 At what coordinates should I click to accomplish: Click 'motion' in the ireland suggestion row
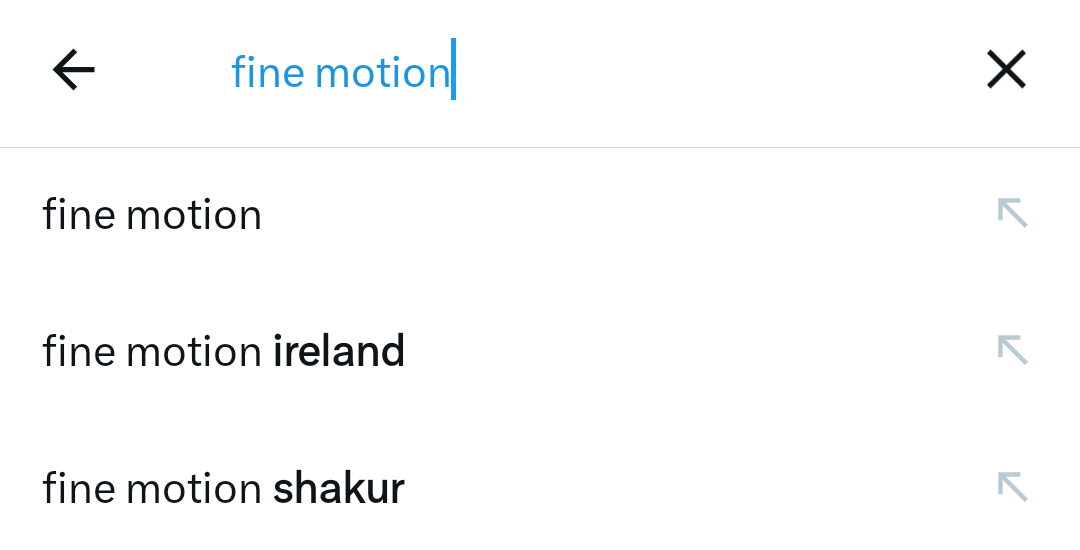tap(194, 351)
